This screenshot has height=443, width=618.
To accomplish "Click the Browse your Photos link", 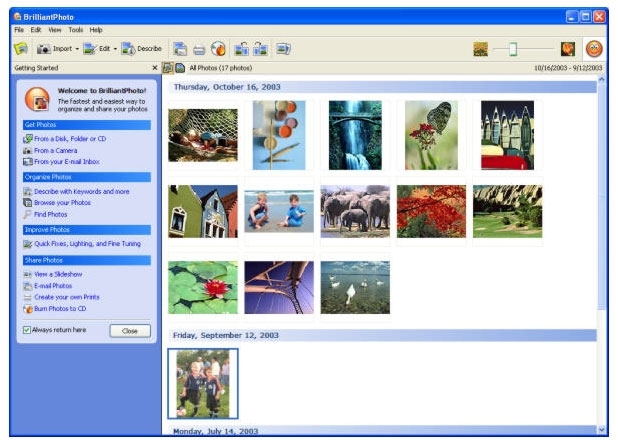I will click(x=62, y=203).
